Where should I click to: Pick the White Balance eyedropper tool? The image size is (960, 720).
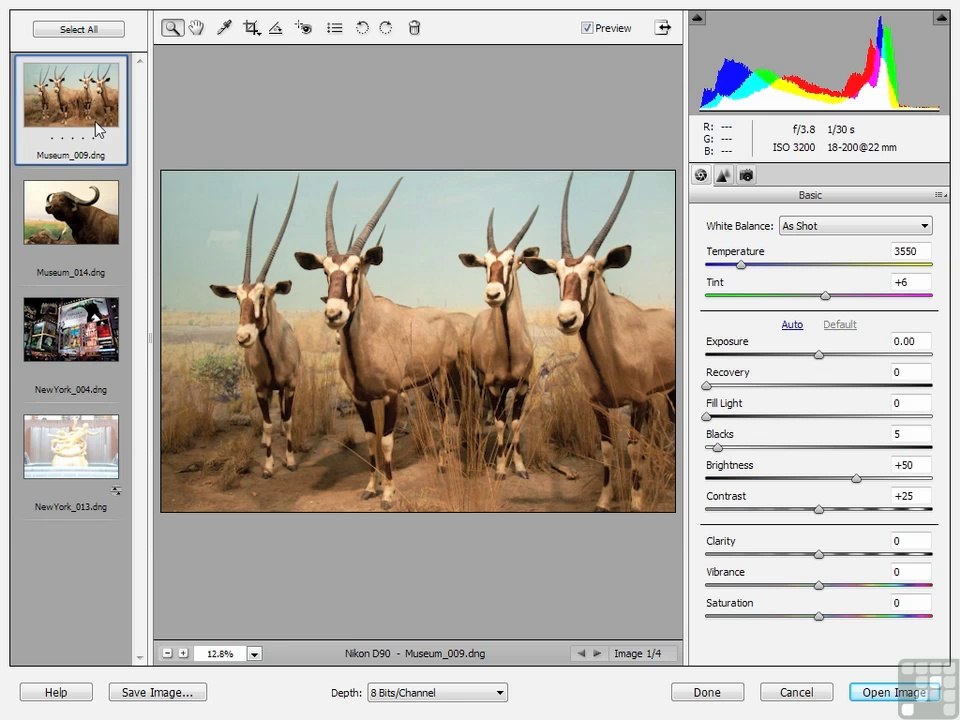224,28
